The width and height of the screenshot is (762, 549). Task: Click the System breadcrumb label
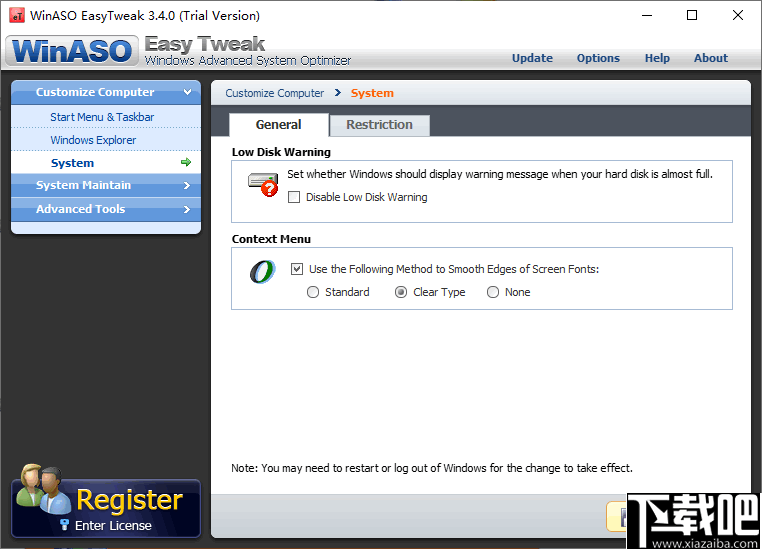point(372,93)
